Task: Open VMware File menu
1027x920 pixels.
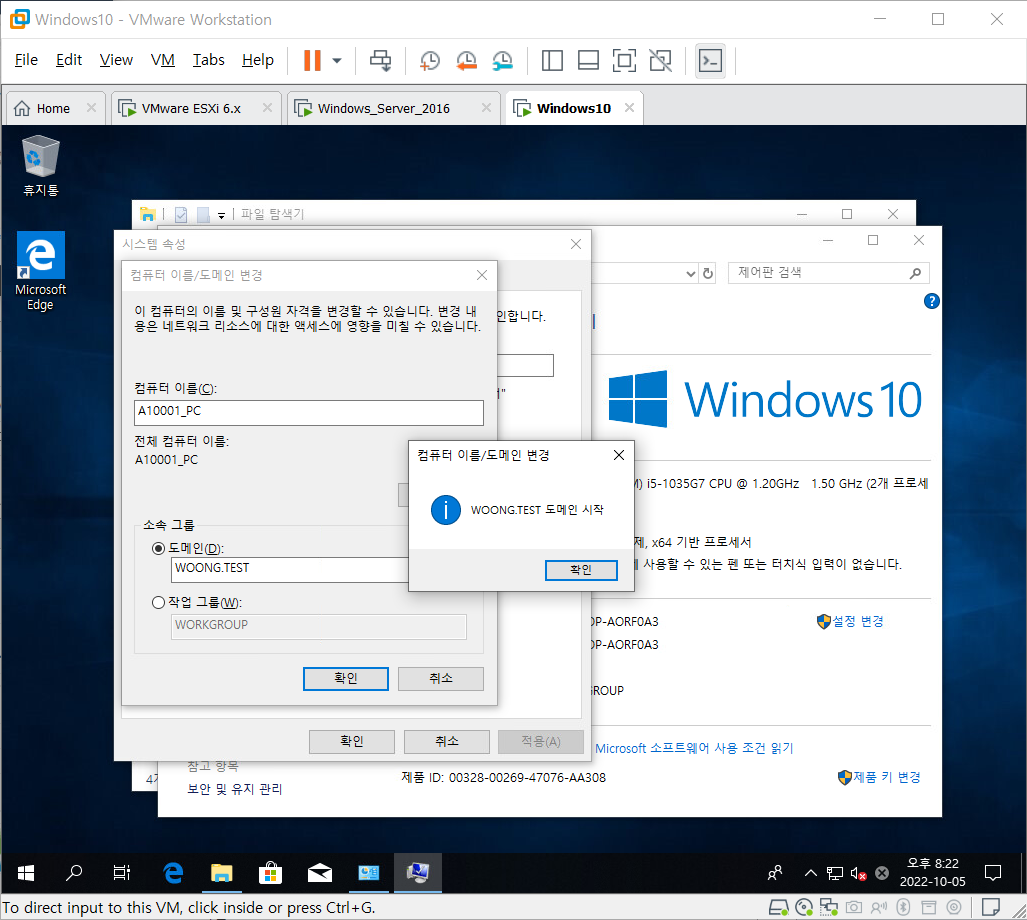Action: click(26, 60)
